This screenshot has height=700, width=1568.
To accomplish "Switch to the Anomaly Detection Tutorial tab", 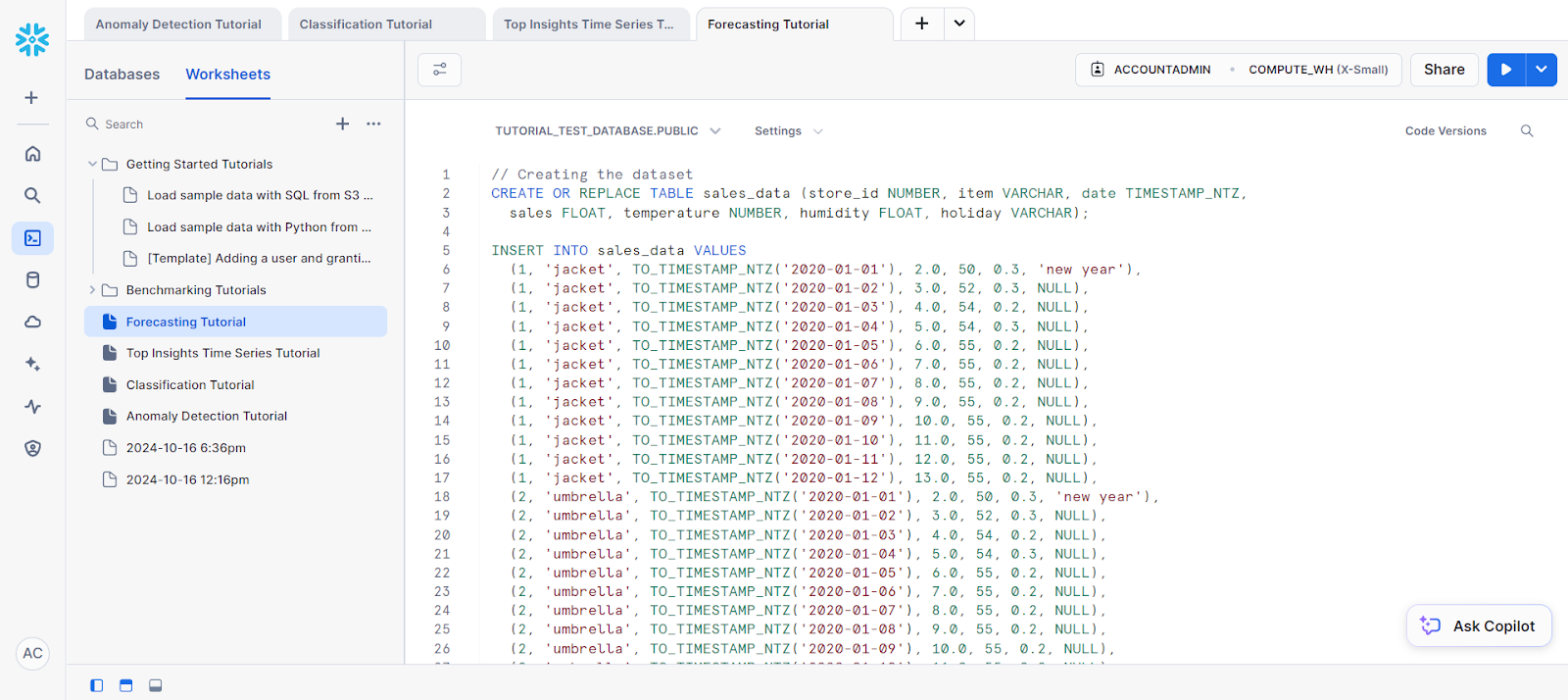I will tap(182, 25).
